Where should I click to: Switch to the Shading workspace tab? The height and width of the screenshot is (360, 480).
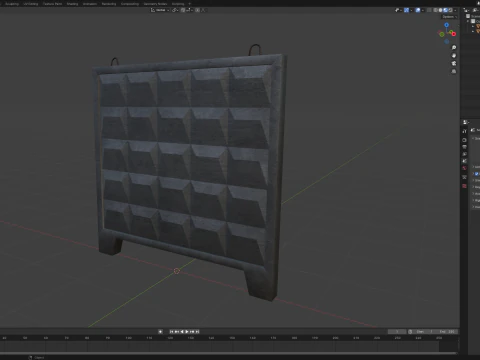click(72, 4)
